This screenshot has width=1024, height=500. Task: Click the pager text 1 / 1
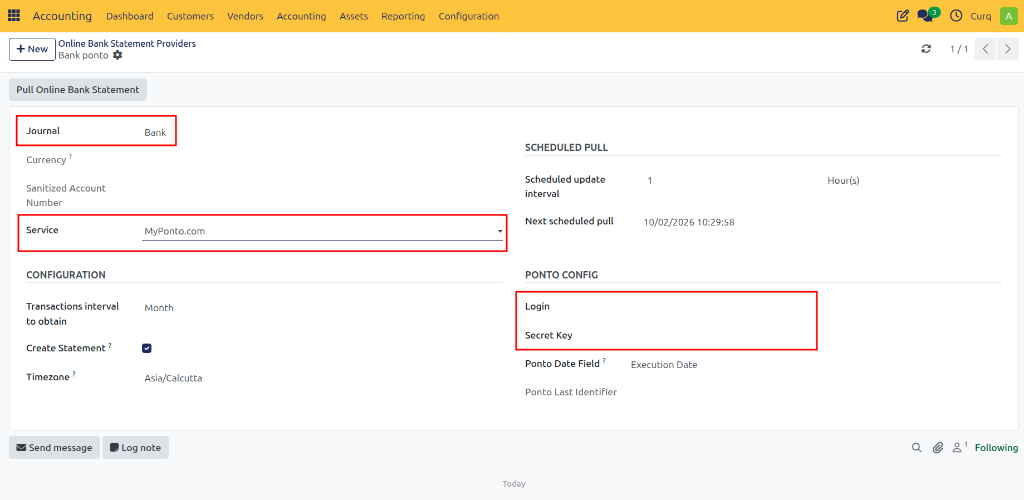pyautogui.click(x=959, y=49)
